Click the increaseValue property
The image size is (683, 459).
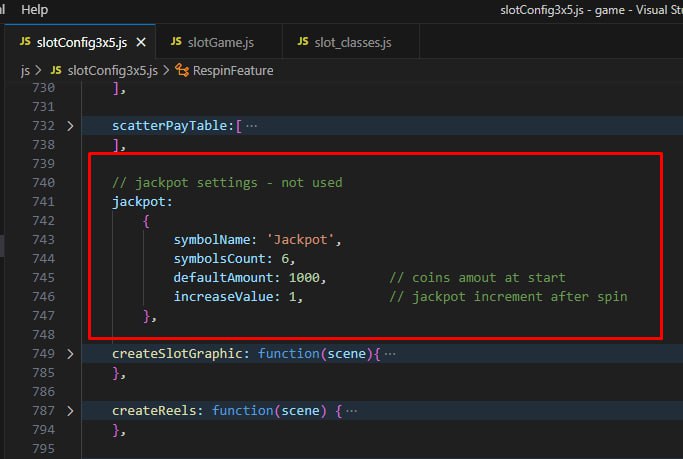(223, 297)
